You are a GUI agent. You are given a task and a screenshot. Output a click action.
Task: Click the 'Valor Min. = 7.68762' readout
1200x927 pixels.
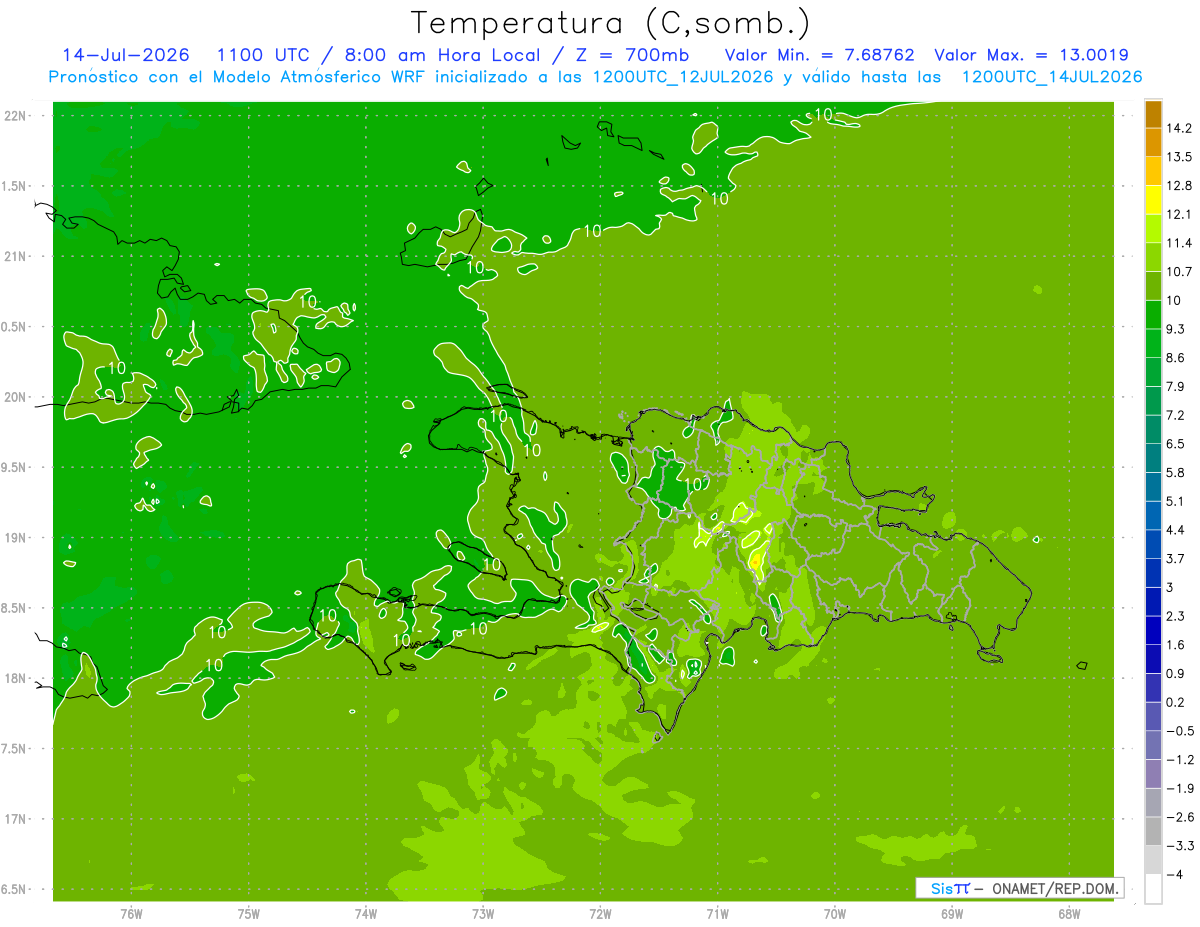click(x=820, y=55)
